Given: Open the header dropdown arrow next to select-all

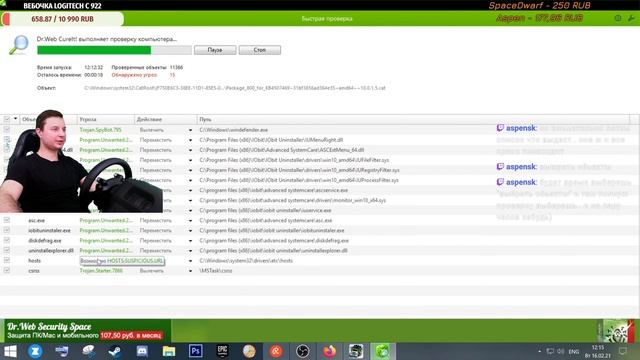Looking at the screenshot, I should pyautogui.click(x=16, y=119).
